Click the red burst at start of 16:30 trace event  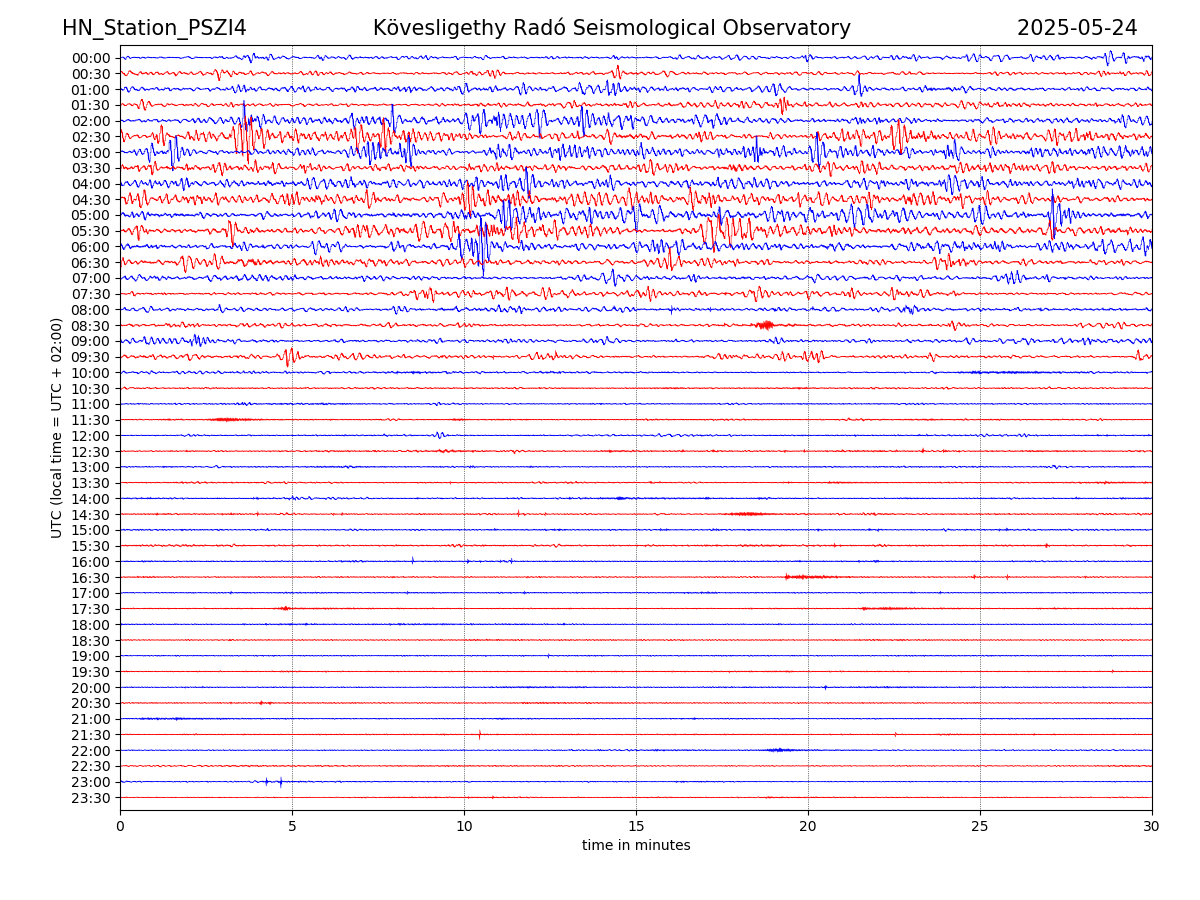[x=788, y=577]
